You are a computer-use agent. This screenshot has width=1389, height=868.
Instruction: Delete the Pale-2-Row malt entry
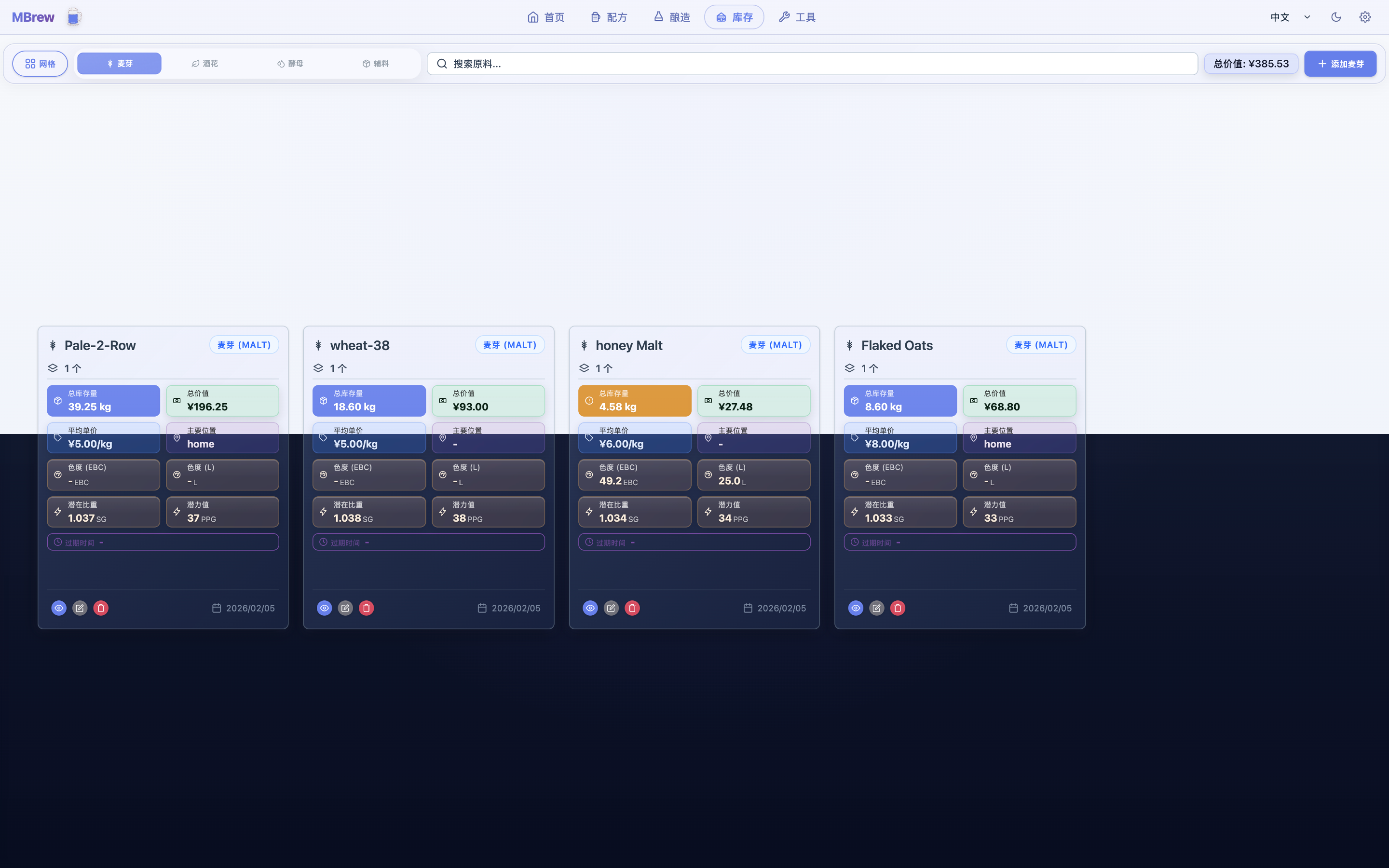(x=101, y=608)
